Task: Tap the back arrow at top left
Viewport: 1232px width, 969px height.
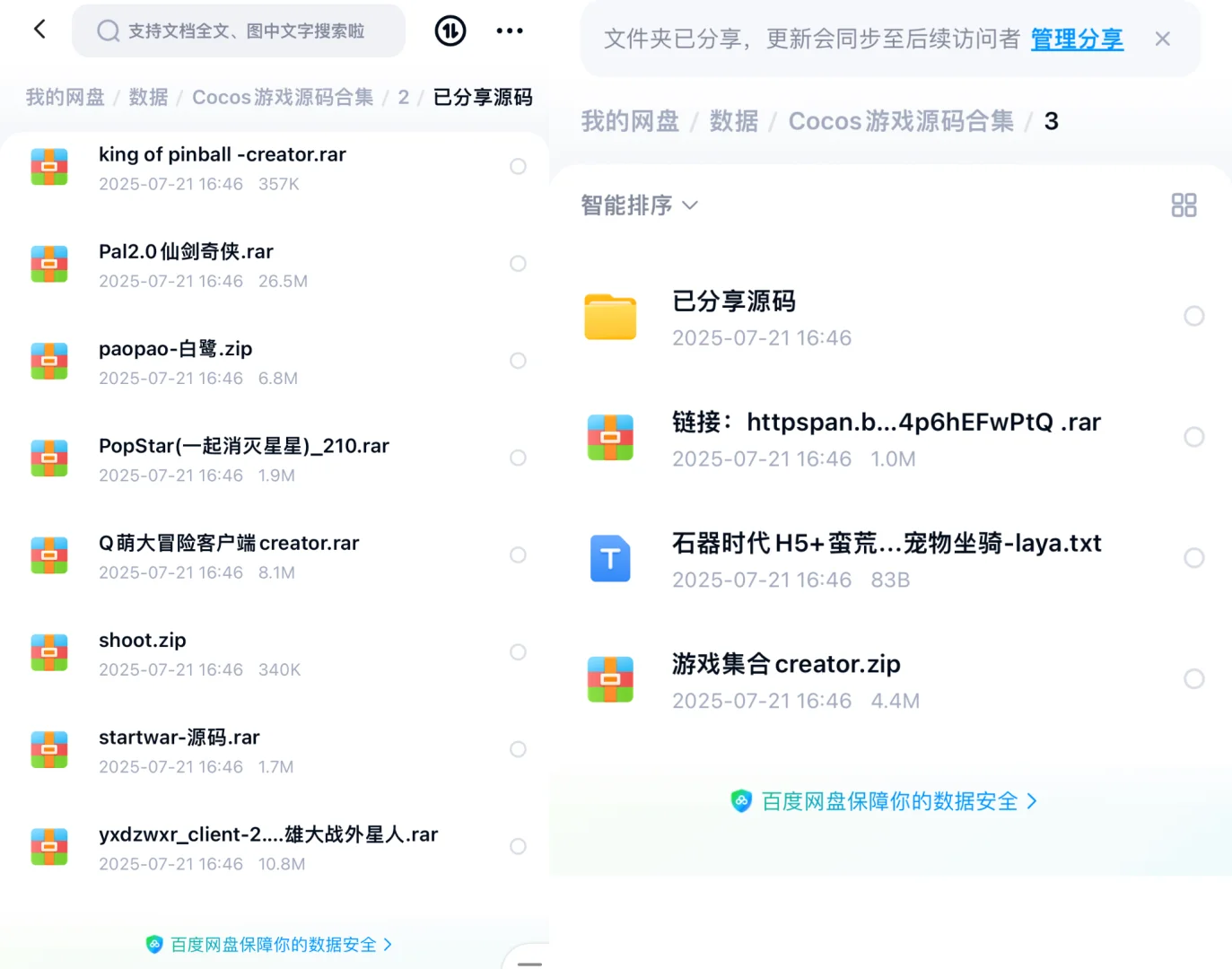Action: (39, 29)
